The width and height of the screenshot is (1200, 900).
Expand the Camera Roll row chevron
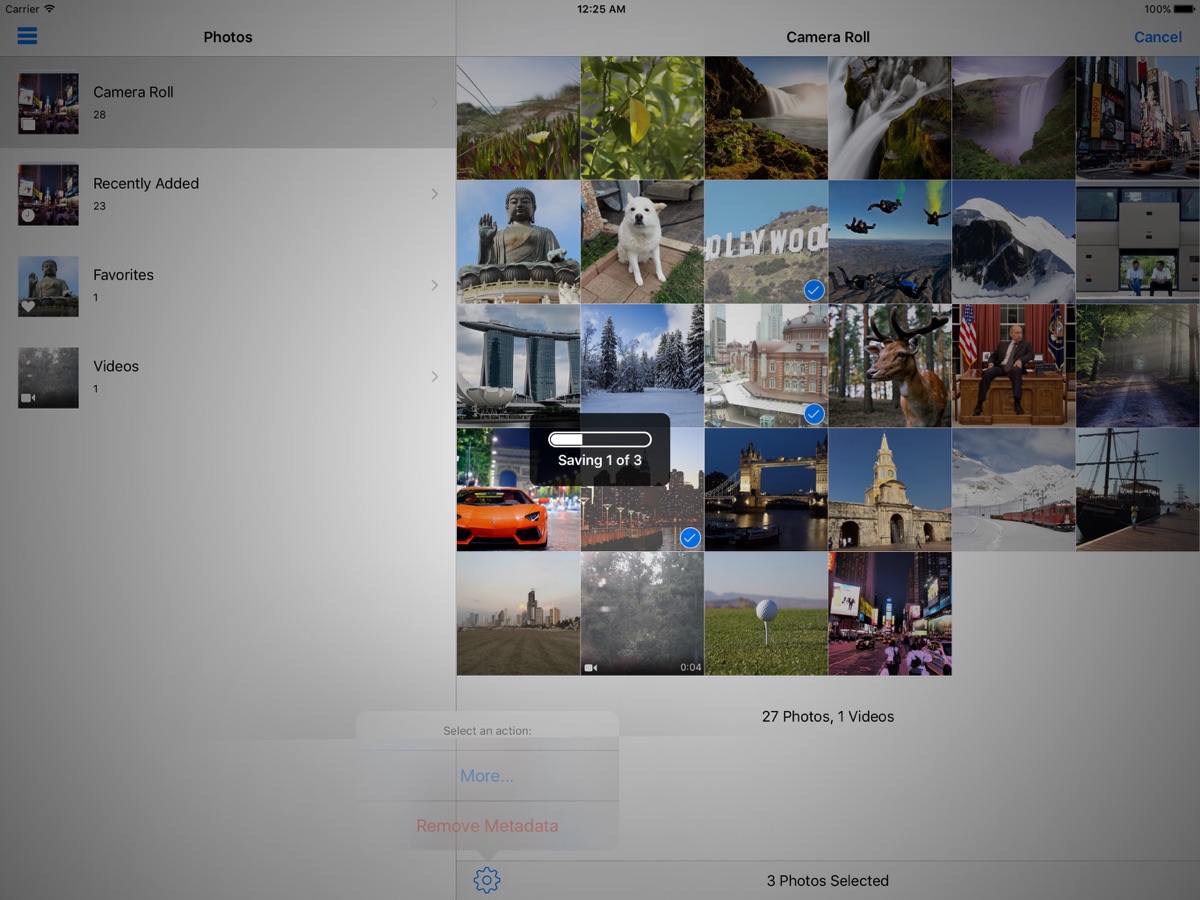tap(434, 102)
